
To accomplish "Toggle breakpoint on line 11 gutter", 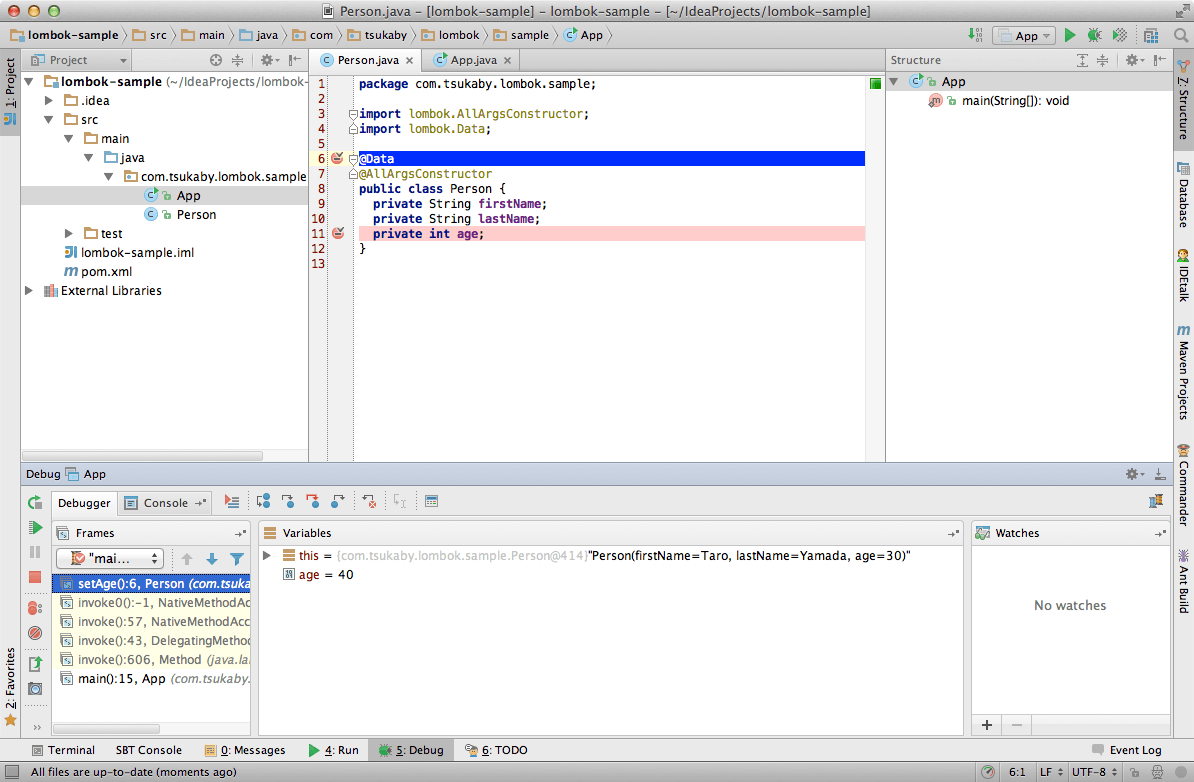I will coord(337,233).
